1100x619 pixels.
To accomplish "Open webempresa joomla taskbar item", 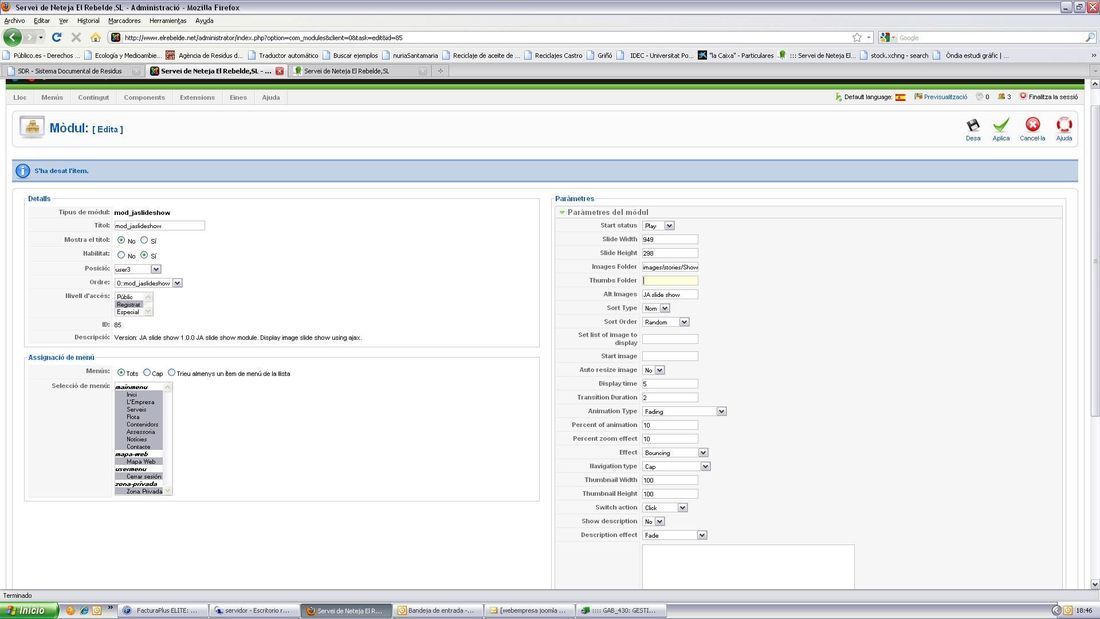I will (528, 611).
